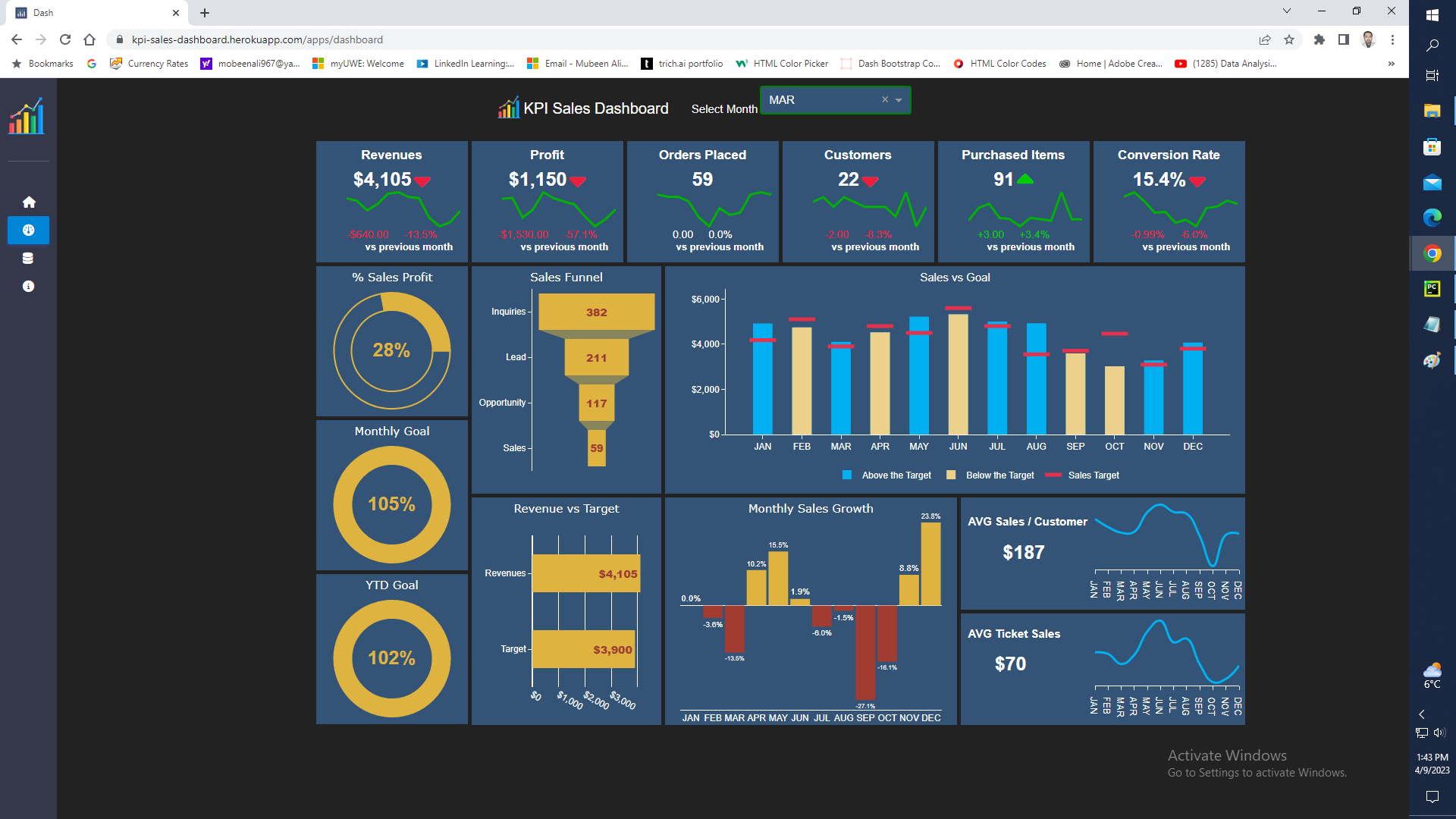Open a new browser tab
Screen dimensions: 1456x819
[x=205, y=13]
